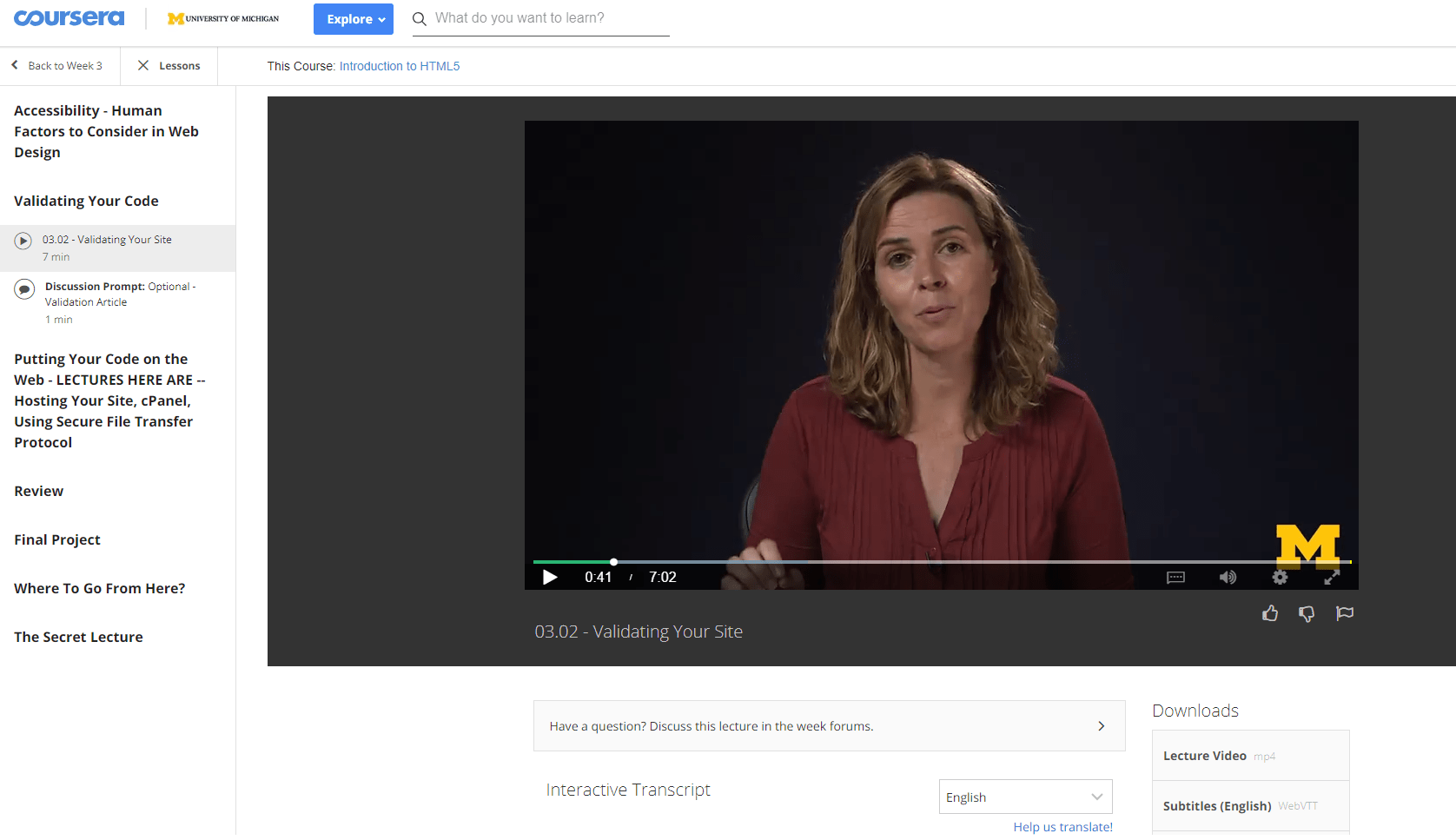Screen dimensions: 1456x840
Task: Close the Lessons panel with the X icon
Action: 143,66
